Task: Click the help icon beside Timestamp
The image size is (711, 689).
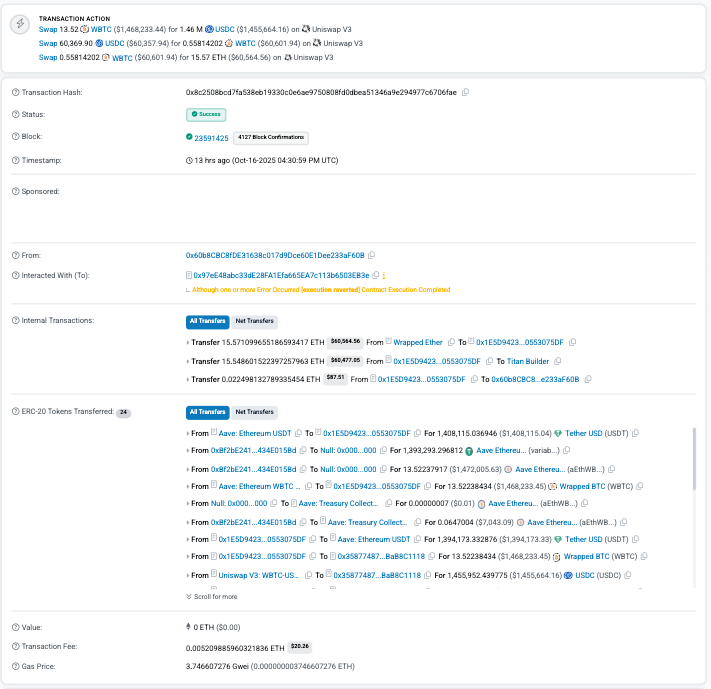Action: point(15,160)
